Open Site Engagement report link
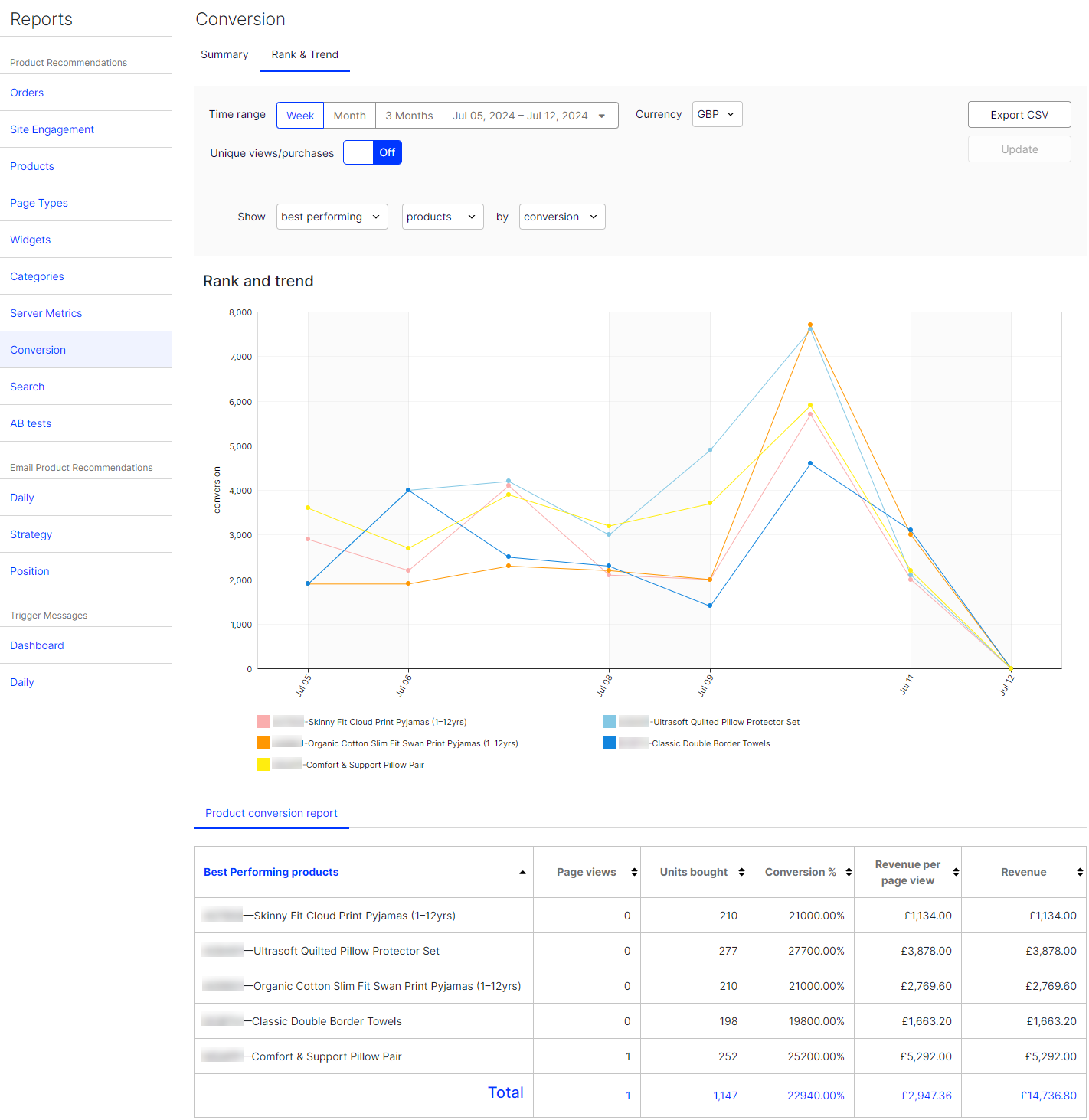The image size is (1089, 1120). click(x=52, y=129)
